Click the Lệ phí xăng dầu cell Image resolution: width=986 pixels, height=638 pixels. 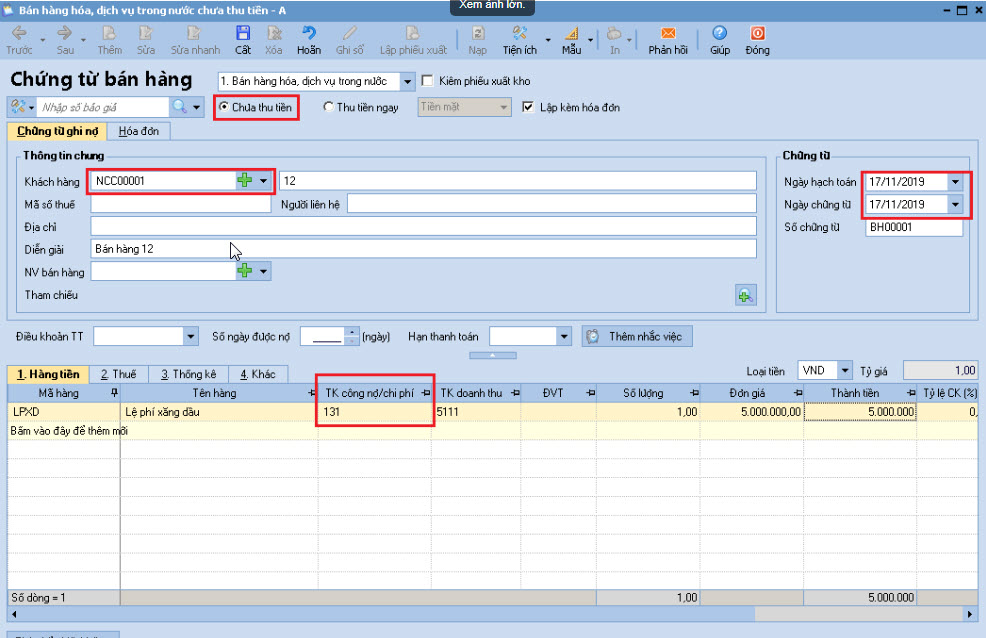pos(219,412)
